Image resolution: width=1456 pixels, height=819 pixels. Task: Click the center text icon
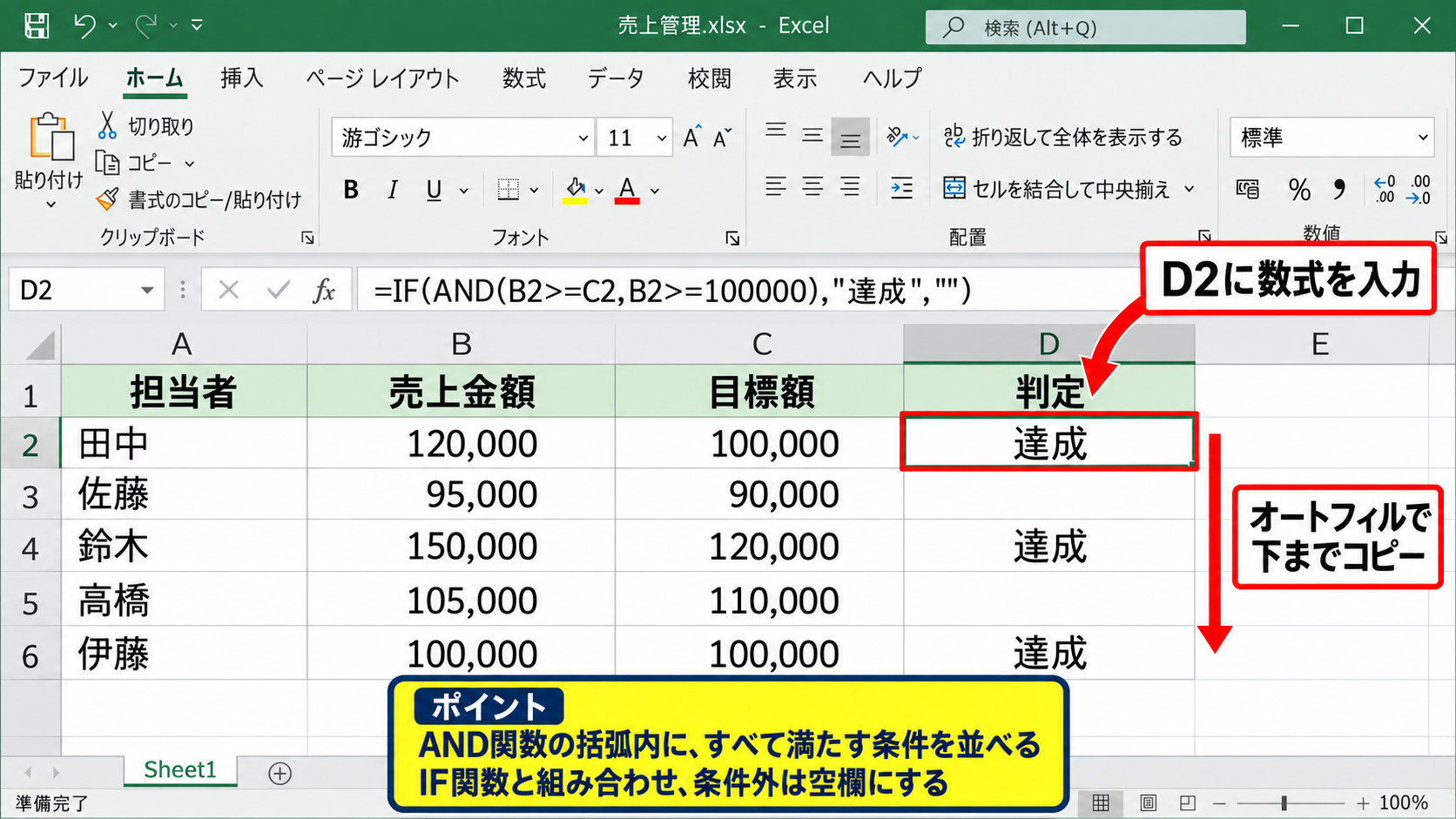(x=812, y=187)
